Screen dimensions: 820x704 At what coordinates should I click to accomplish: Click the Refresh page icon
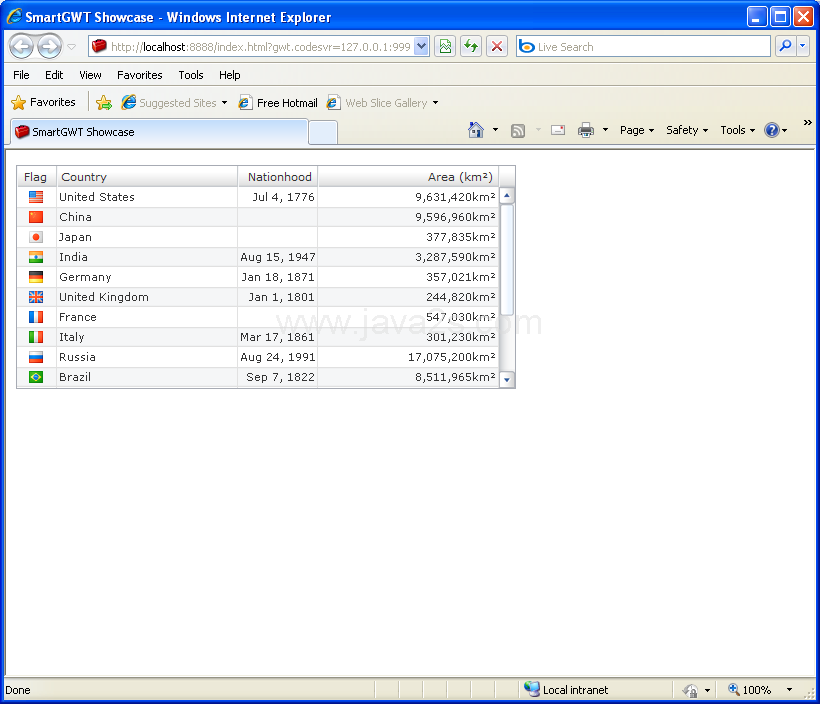[x=471, y=47]
